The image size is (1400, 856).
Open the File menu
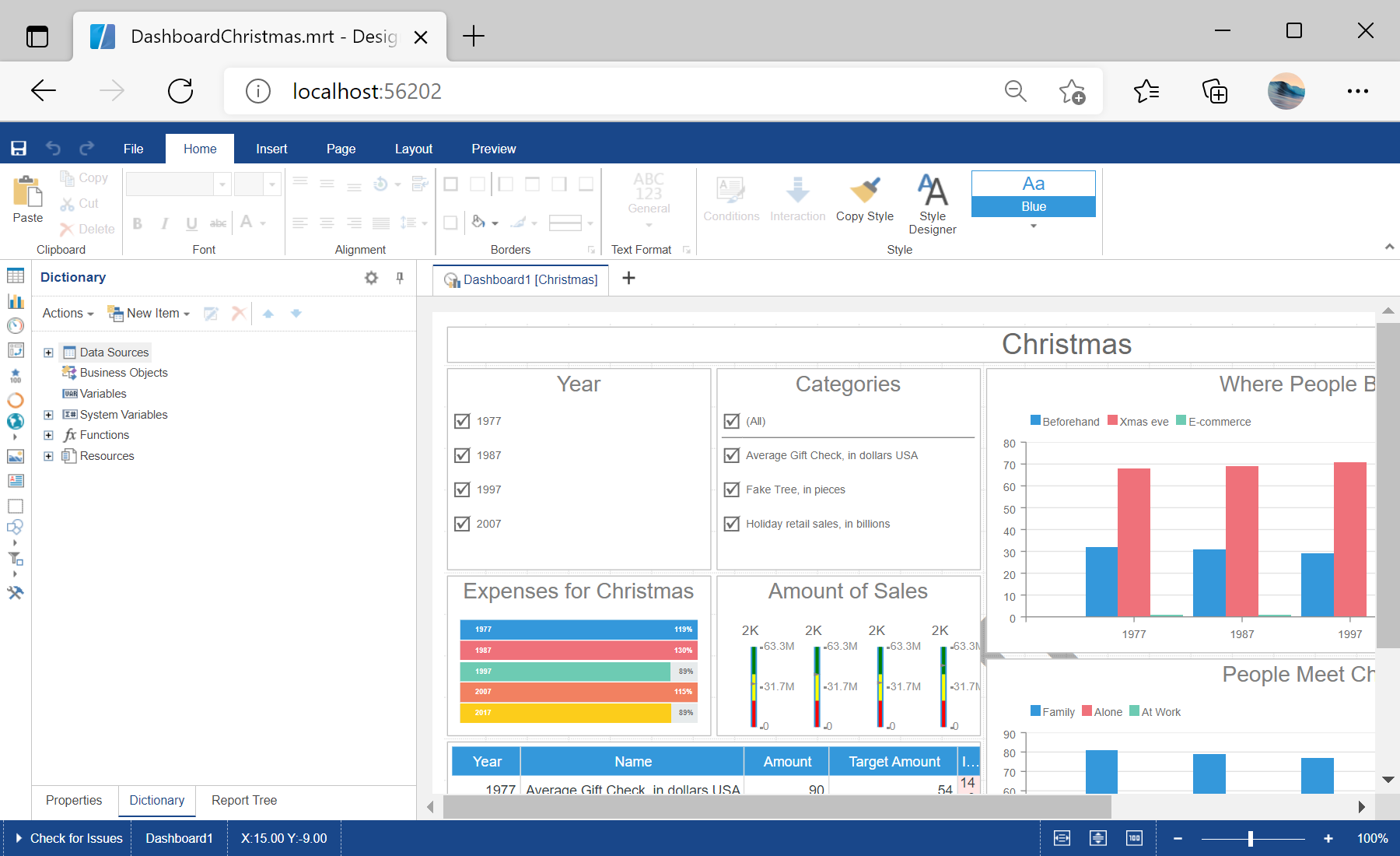[133, 149]
